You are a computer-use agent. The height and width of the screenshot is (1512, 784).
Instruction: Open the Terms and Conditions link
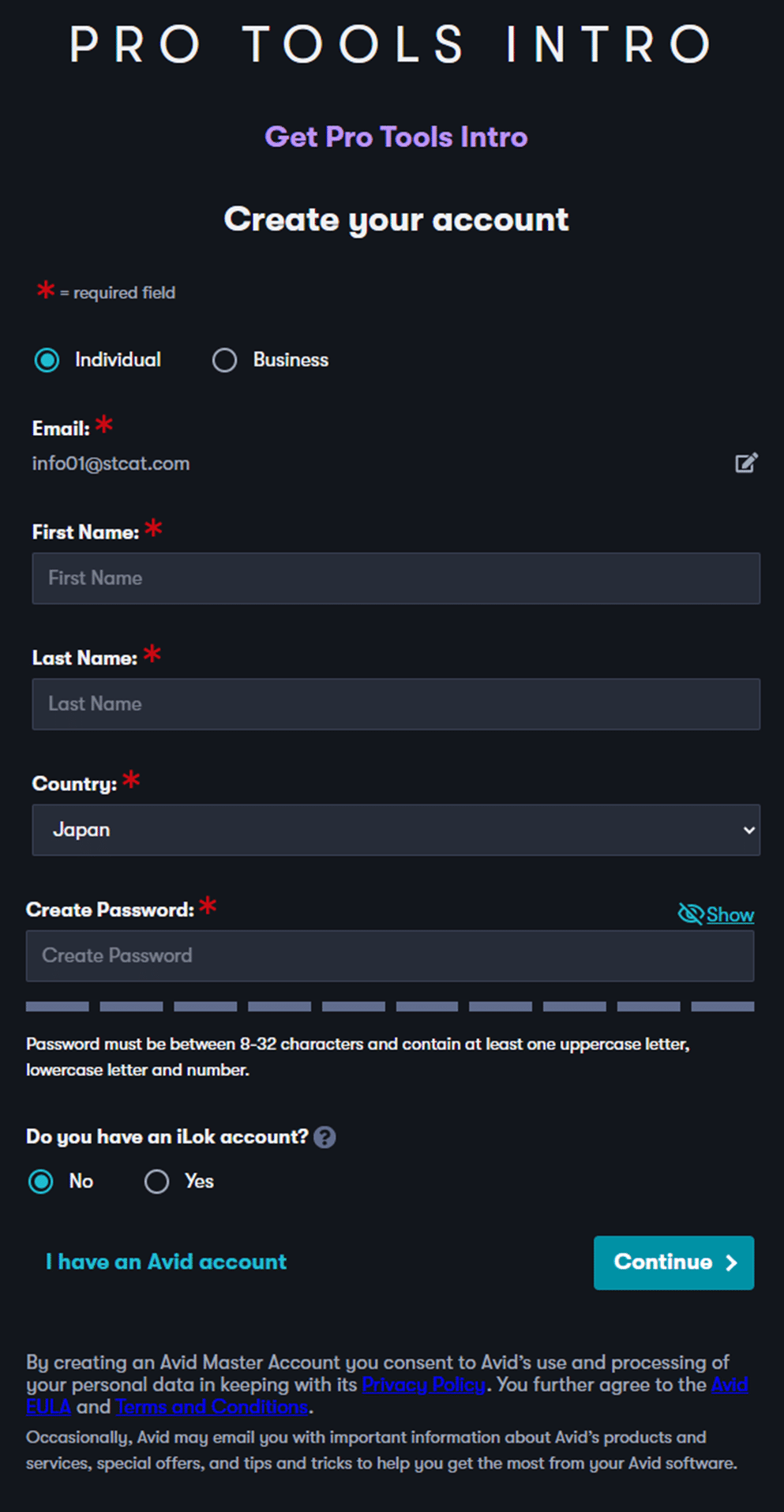pos(212,1406)
